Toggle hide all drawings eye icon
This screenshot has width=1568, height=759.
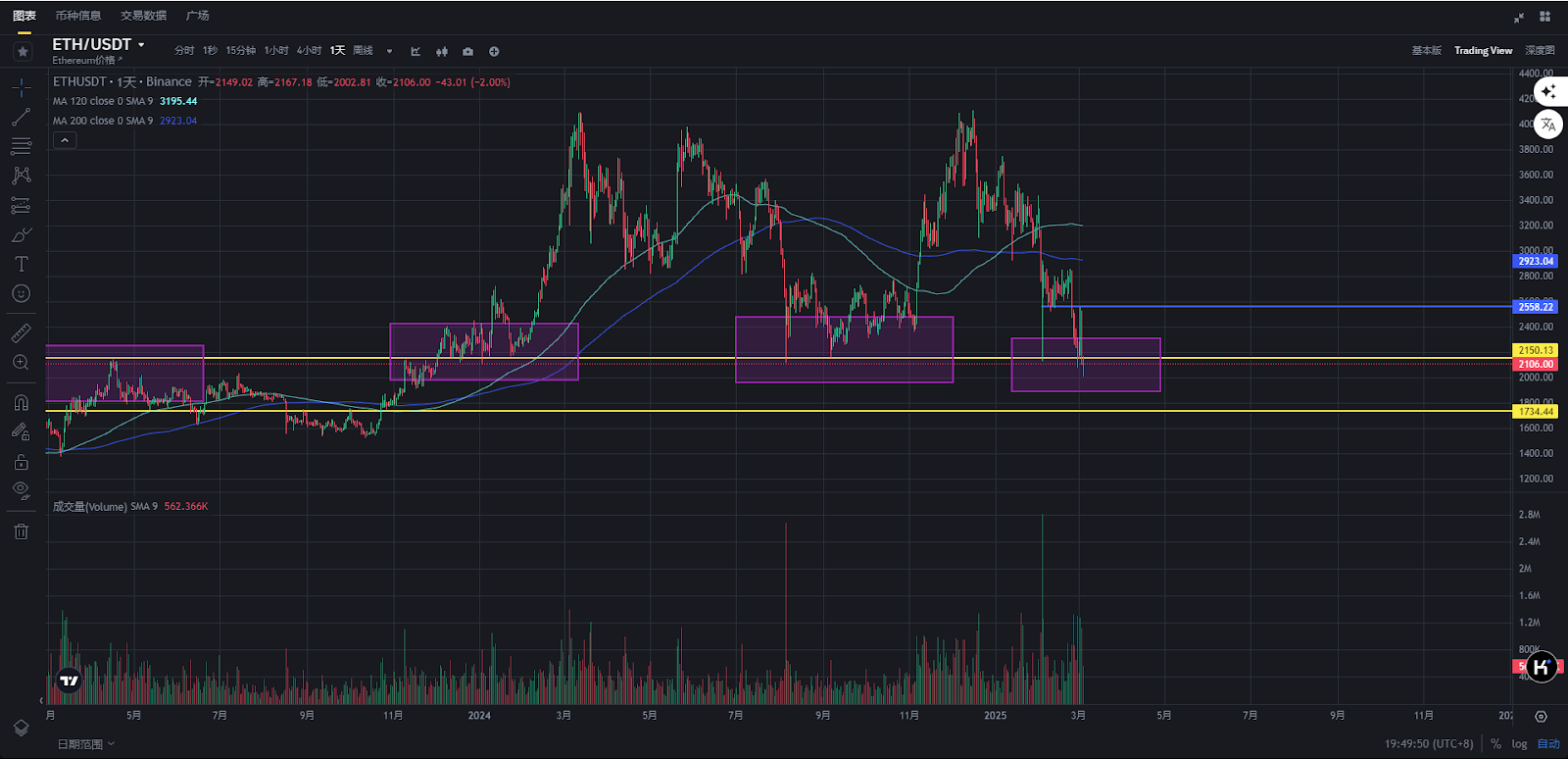pyautogui.click(x=21, y=490)
